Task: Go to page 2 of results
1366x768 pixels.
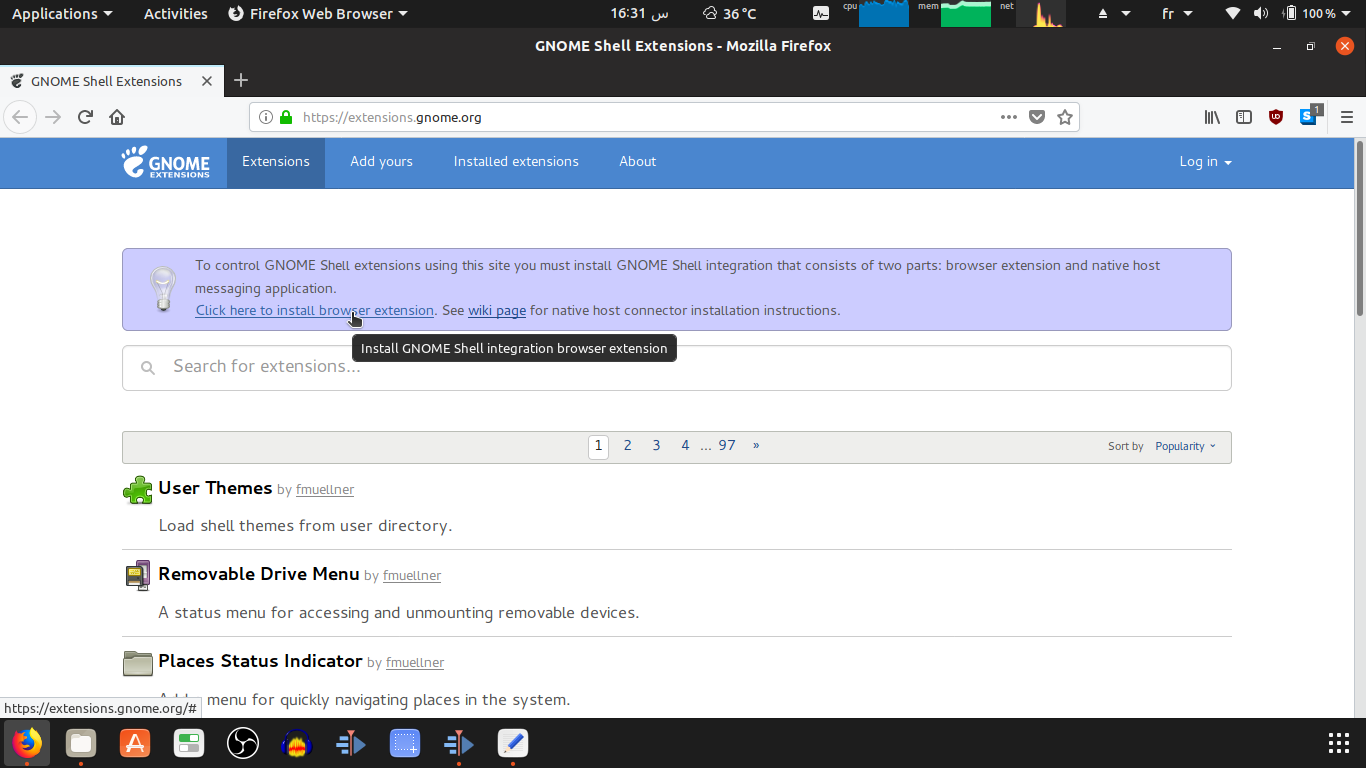Action: pyautogui.click(x=628, y=446)
